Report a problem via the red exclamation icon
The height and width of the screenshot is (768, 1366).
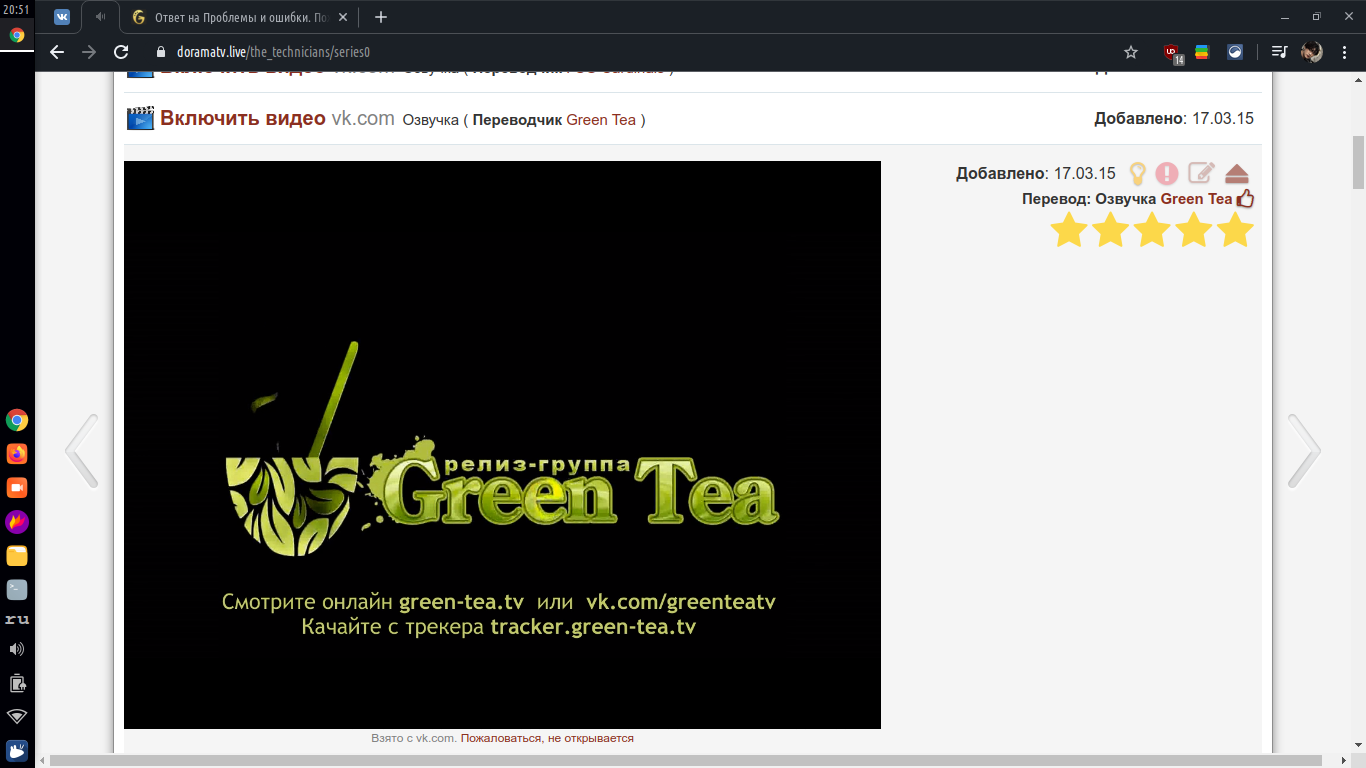coord(1167,174)
